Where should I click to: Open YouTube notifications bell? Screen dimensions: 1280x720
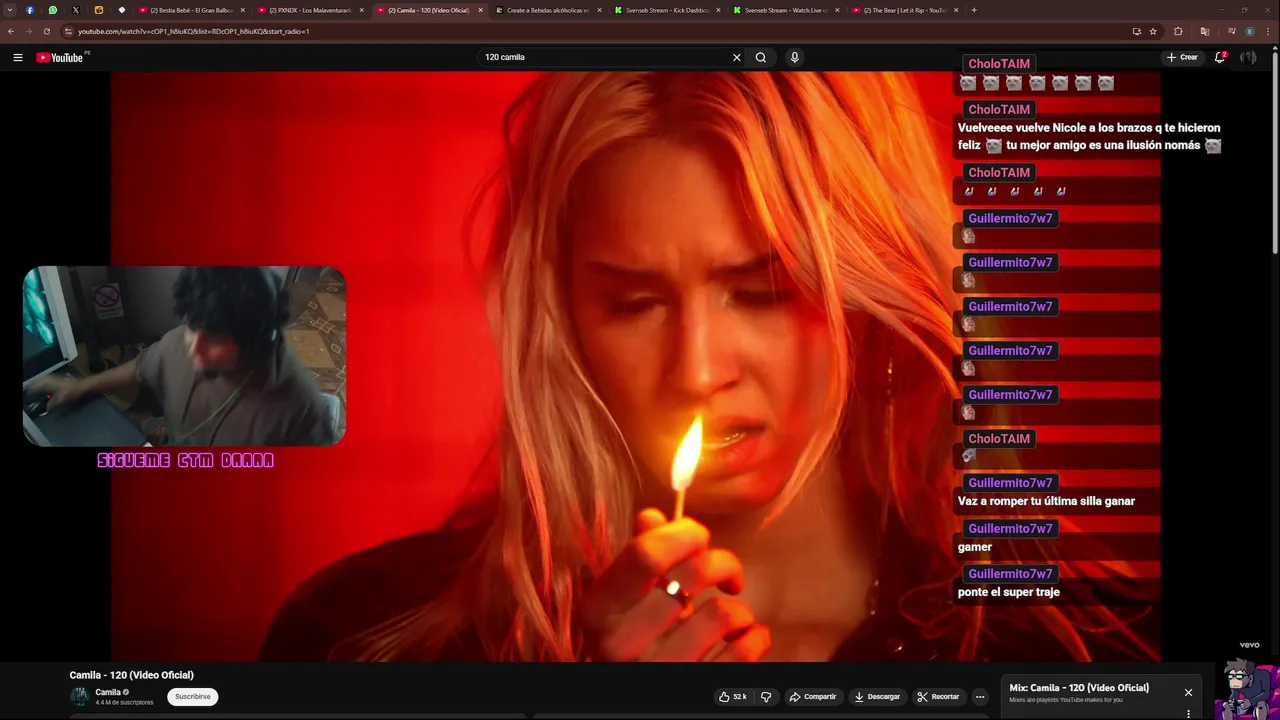(1220, 57)
